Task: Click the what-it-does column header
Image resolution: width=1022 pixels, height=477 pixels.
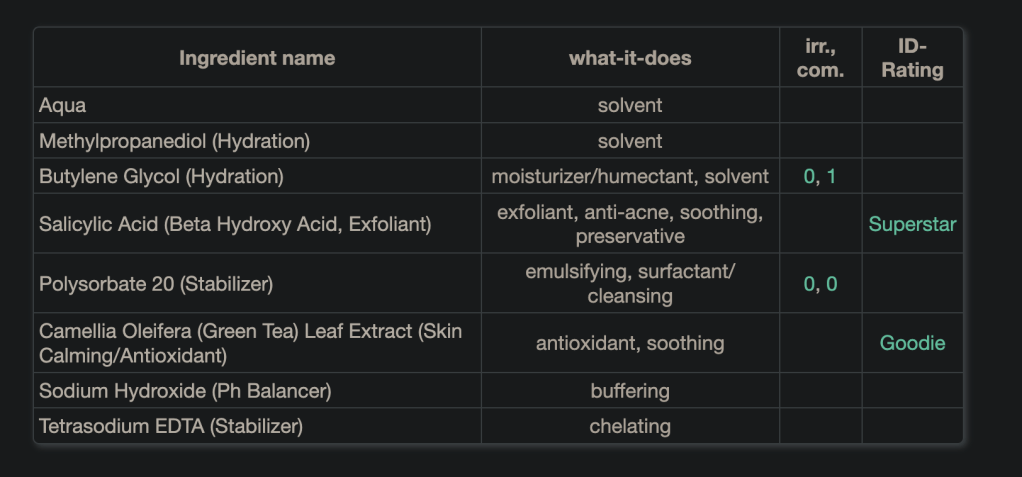Action: point(630,58)
